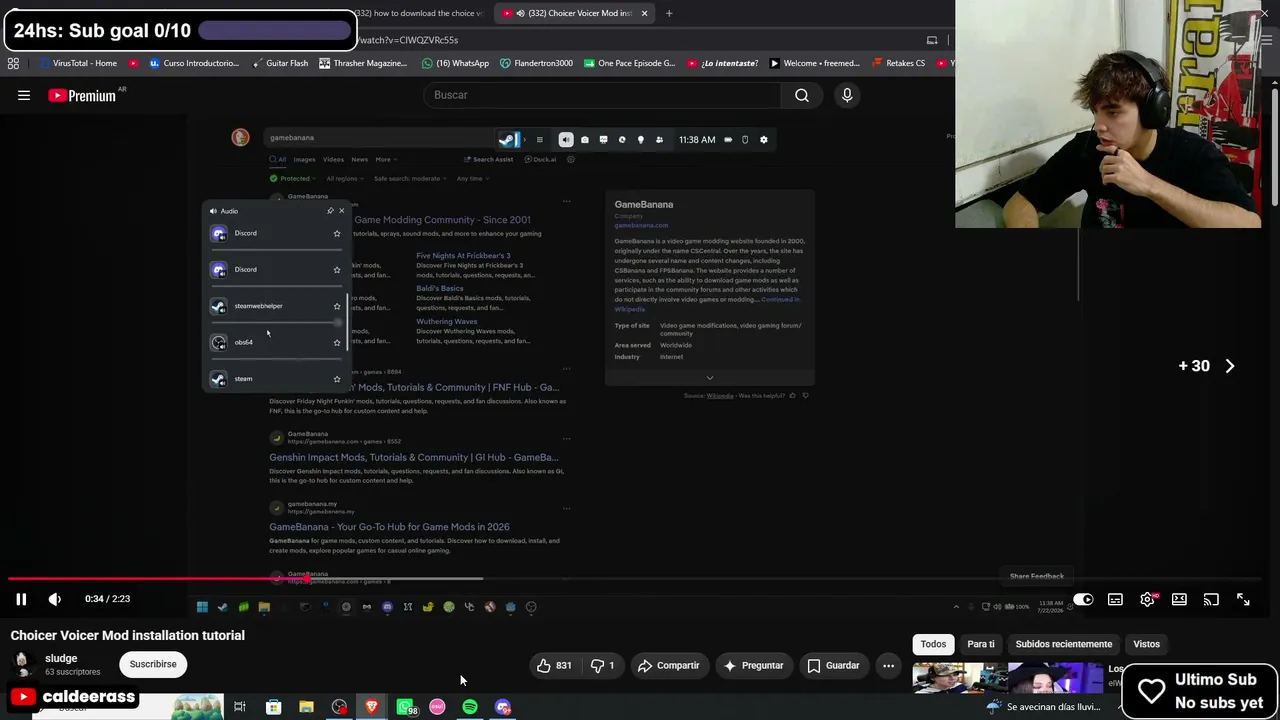
Task: Open the Flandertron3000 bookmark
Action: [536, 63]
